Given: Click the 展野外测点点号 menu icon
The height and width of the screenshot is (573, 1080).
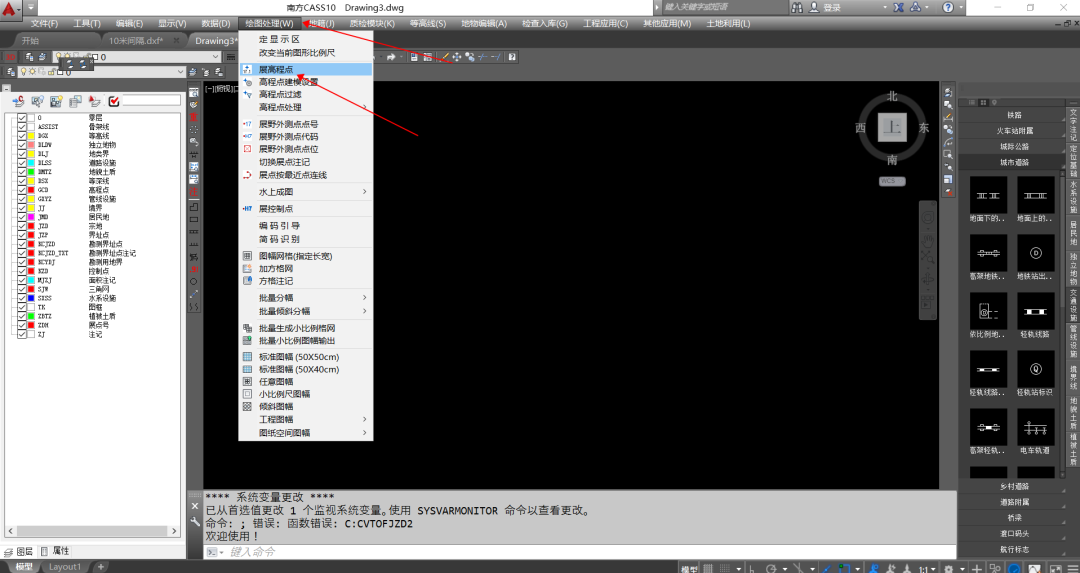Looking at the screenshot, I should pos(248,124).
